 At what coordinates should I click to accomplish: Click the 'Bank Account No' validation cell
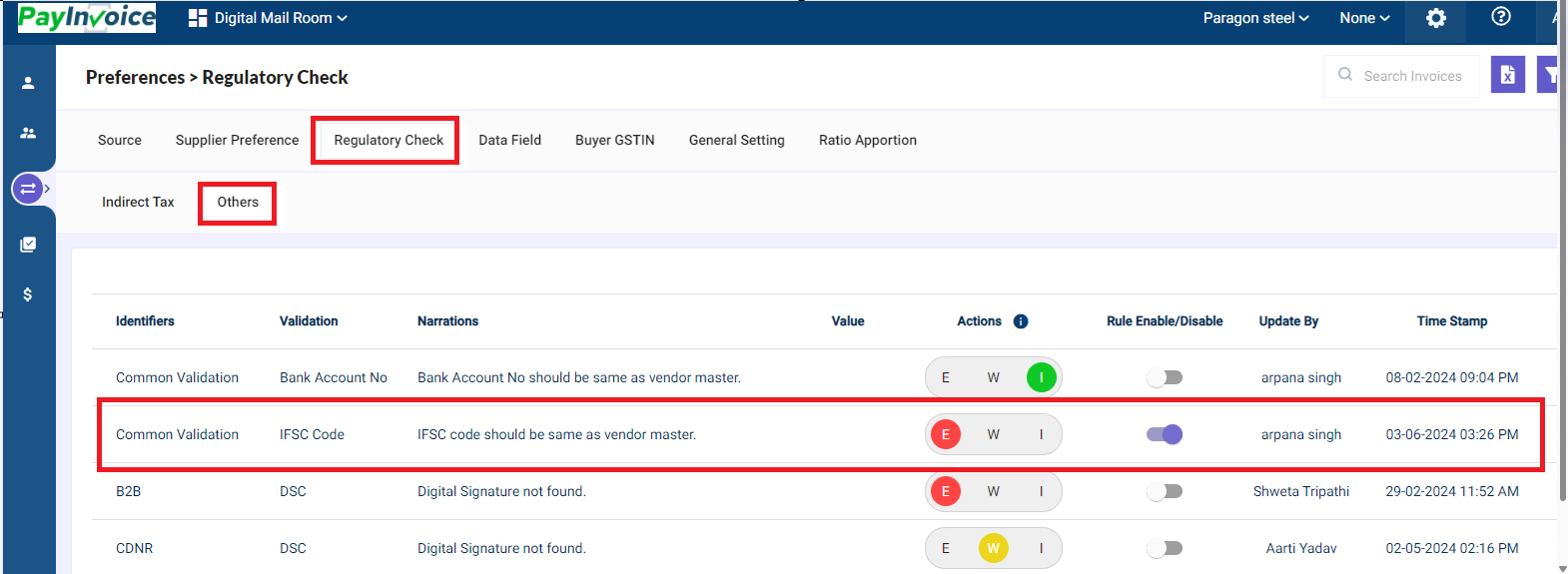coord(334,377)
